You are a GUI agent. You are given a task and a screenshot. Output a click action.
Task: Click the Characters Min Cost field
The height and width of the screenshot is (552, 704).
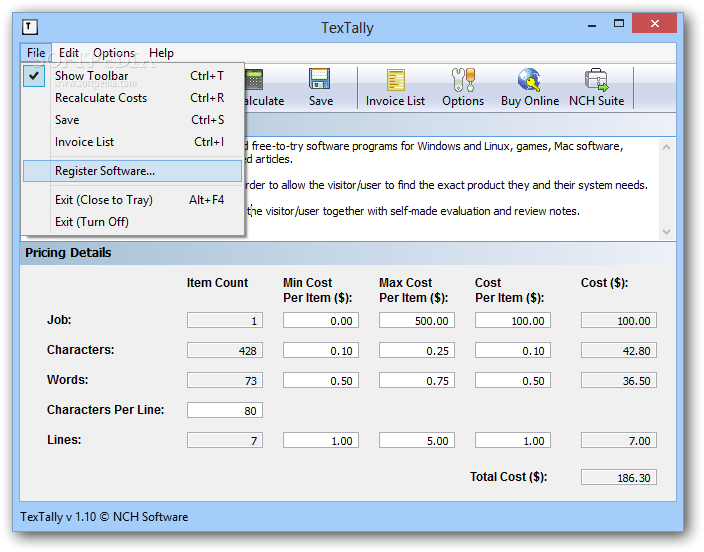(321, 351)
